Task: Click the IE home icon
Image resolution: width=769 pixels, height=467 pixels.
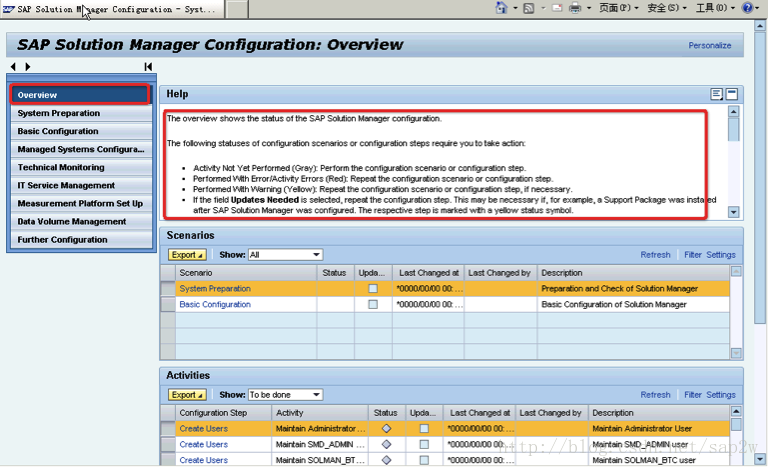Action: 501,8
